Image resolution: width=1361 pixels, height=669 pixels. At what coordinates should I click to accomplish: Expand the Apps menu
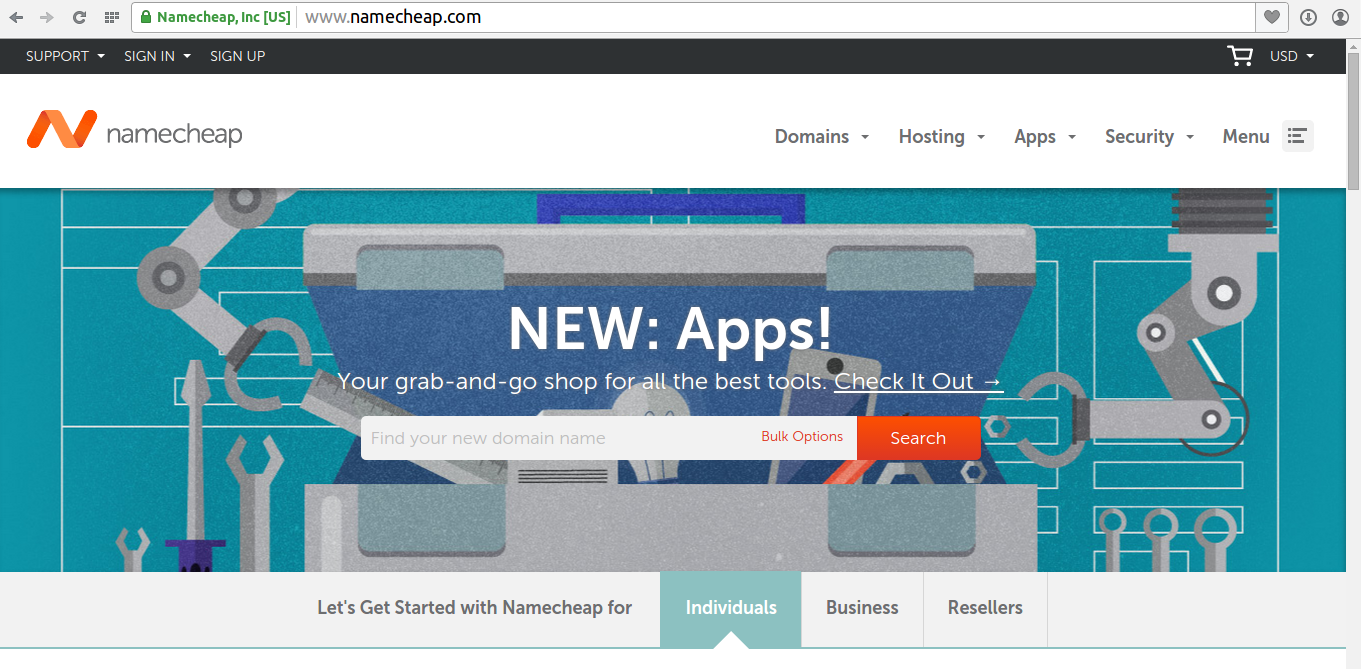[1045, 137]
